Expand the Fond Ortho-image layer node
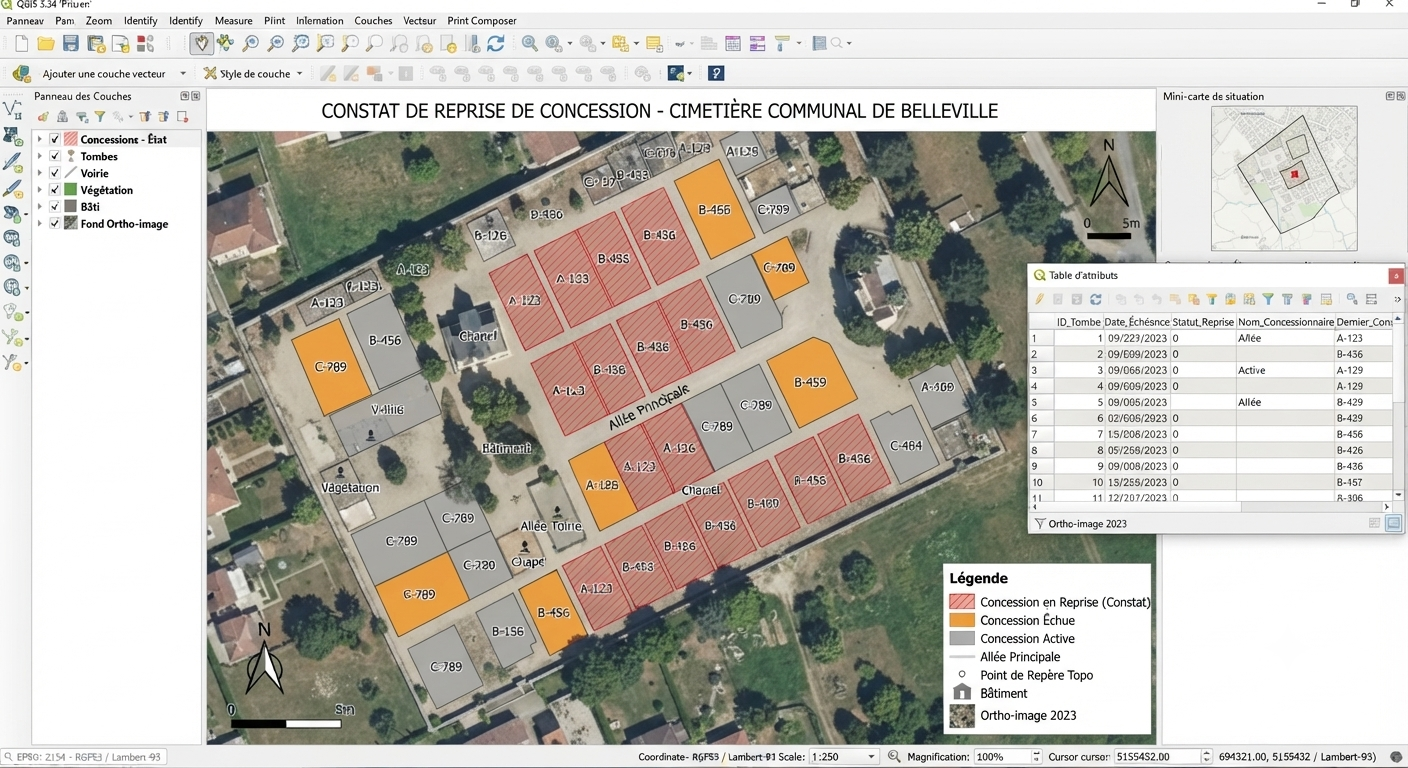Viewport: 1408px width, 768px height. [x=40, y=224]
